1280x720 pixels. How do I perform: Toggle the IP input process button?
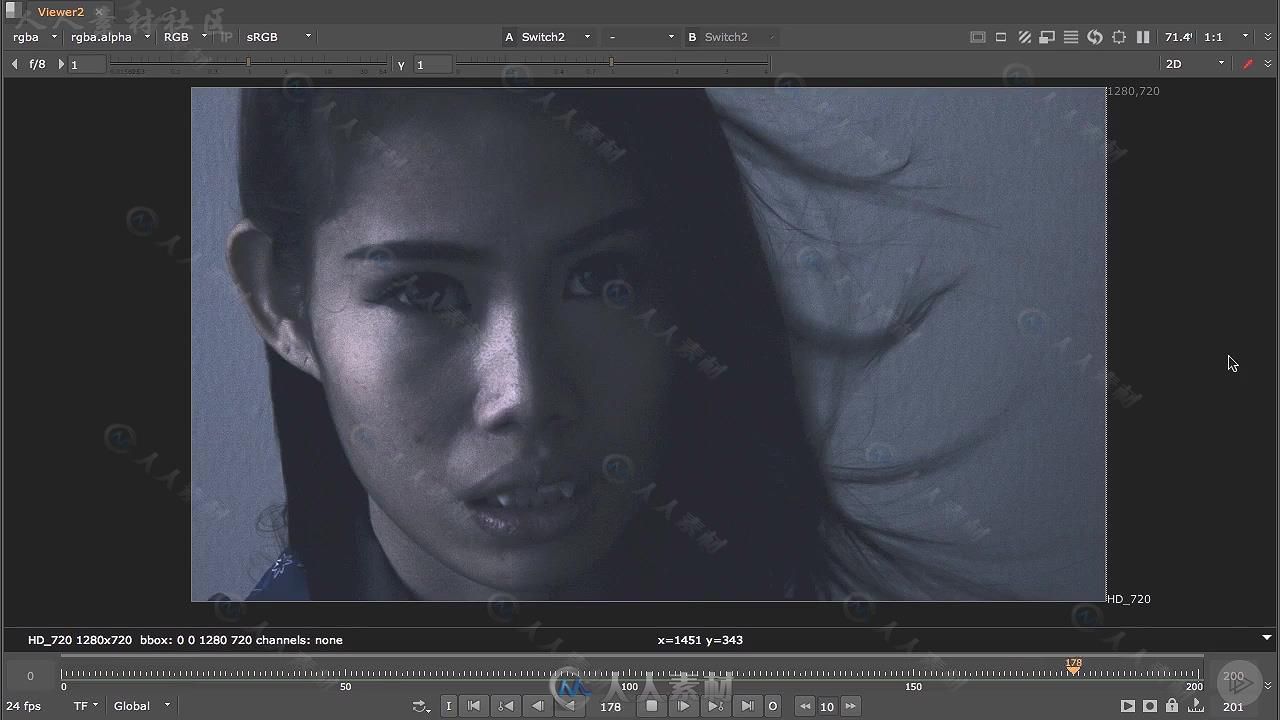tap(226, 37)
